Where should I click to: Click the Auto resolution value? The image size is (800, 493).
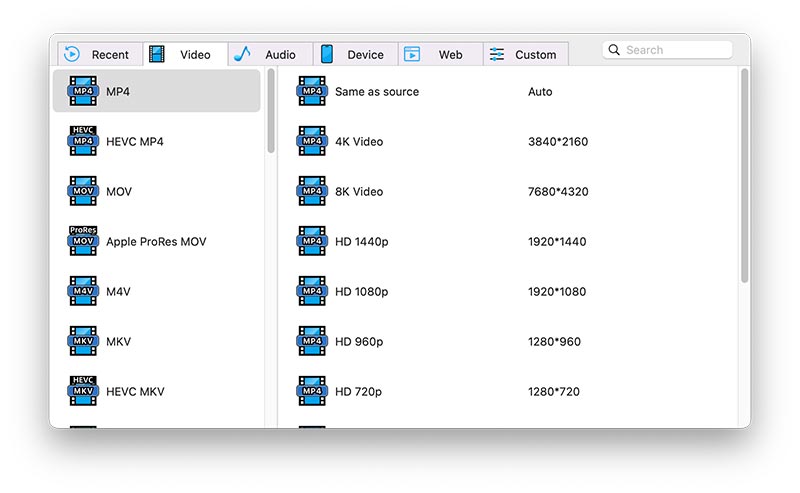[540, 91]
